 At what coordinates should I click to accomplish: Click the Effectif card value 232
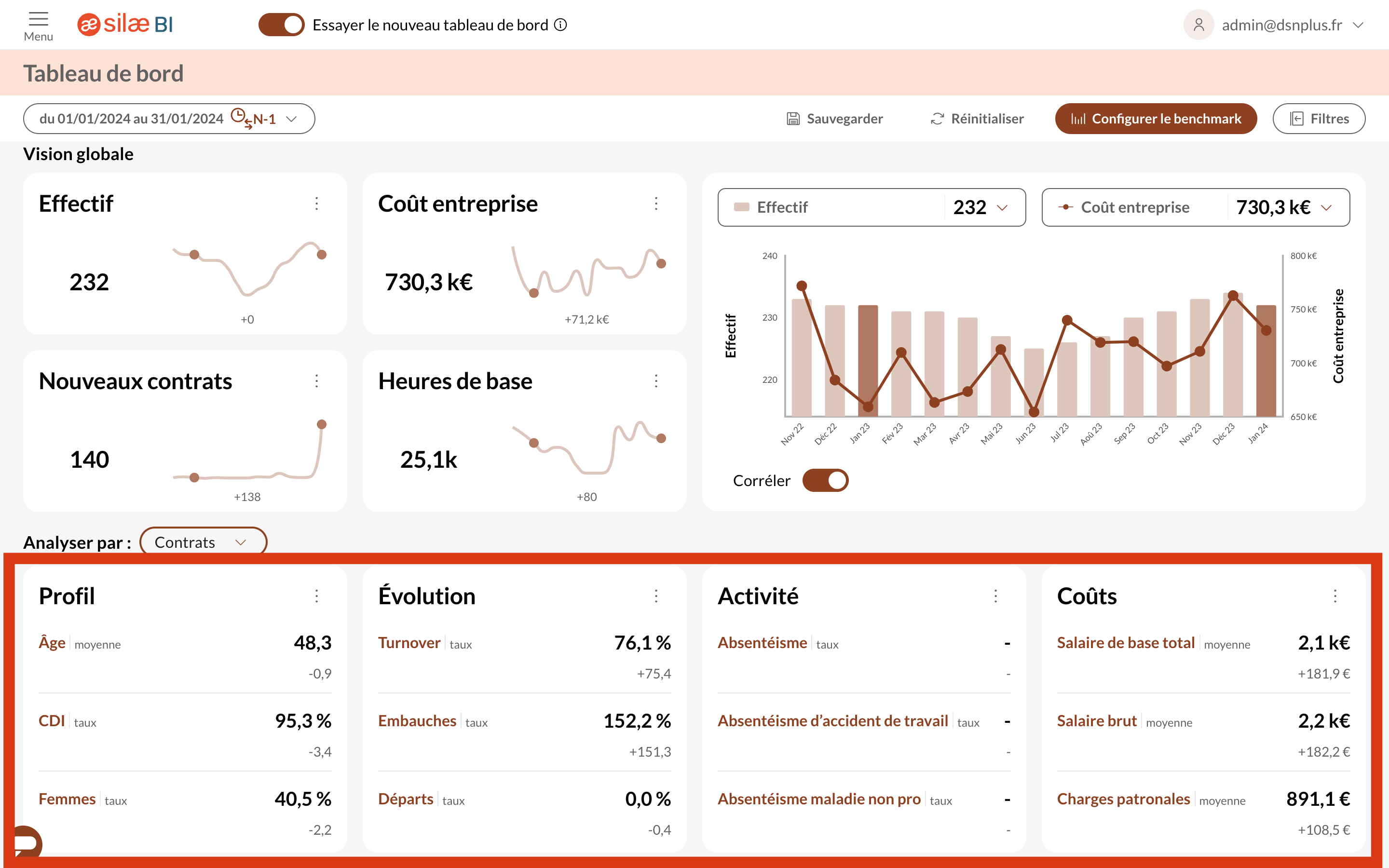coord(89,282)
